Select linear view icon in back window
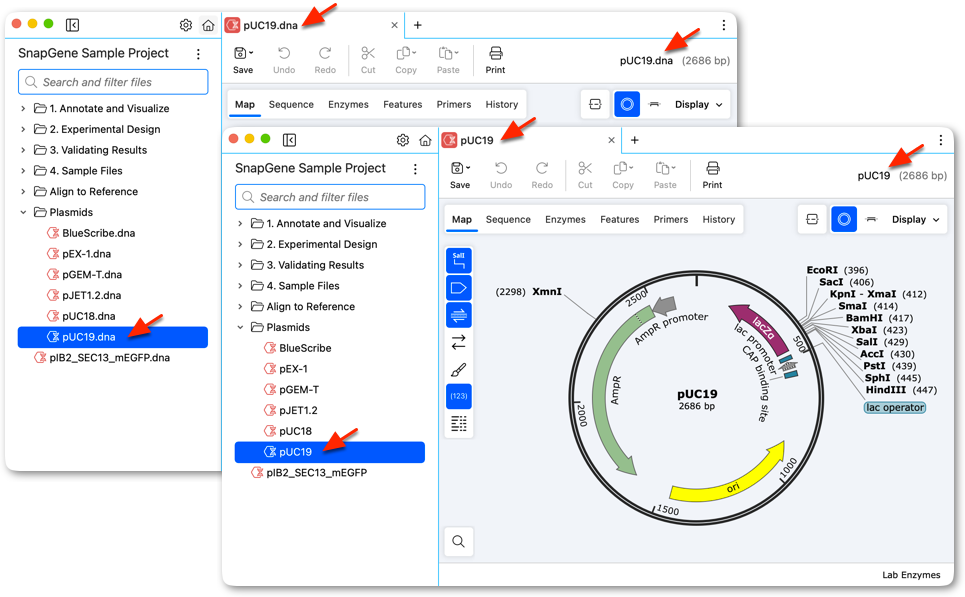This screenshot has width=965, height=597. coord(654,105)
